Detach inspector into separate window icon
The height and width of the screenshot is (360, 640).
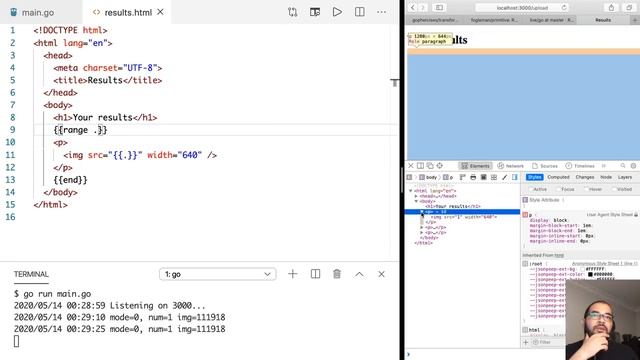[x=430, y=166]
